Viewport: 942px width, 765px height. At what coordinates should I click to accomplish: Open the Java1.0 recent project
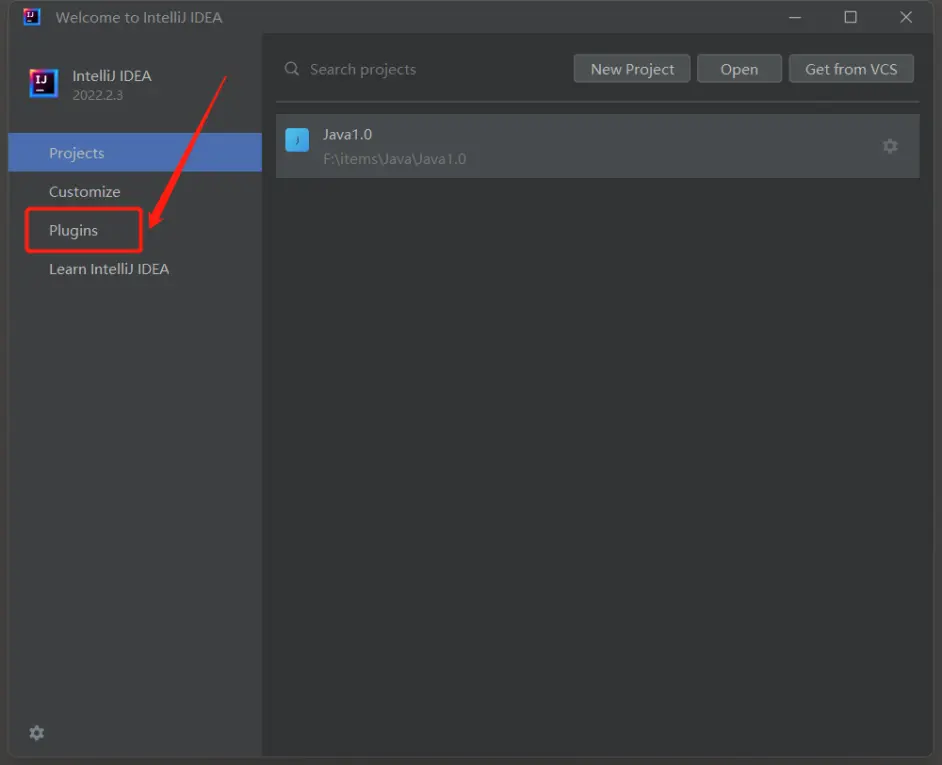click(597, 146)
